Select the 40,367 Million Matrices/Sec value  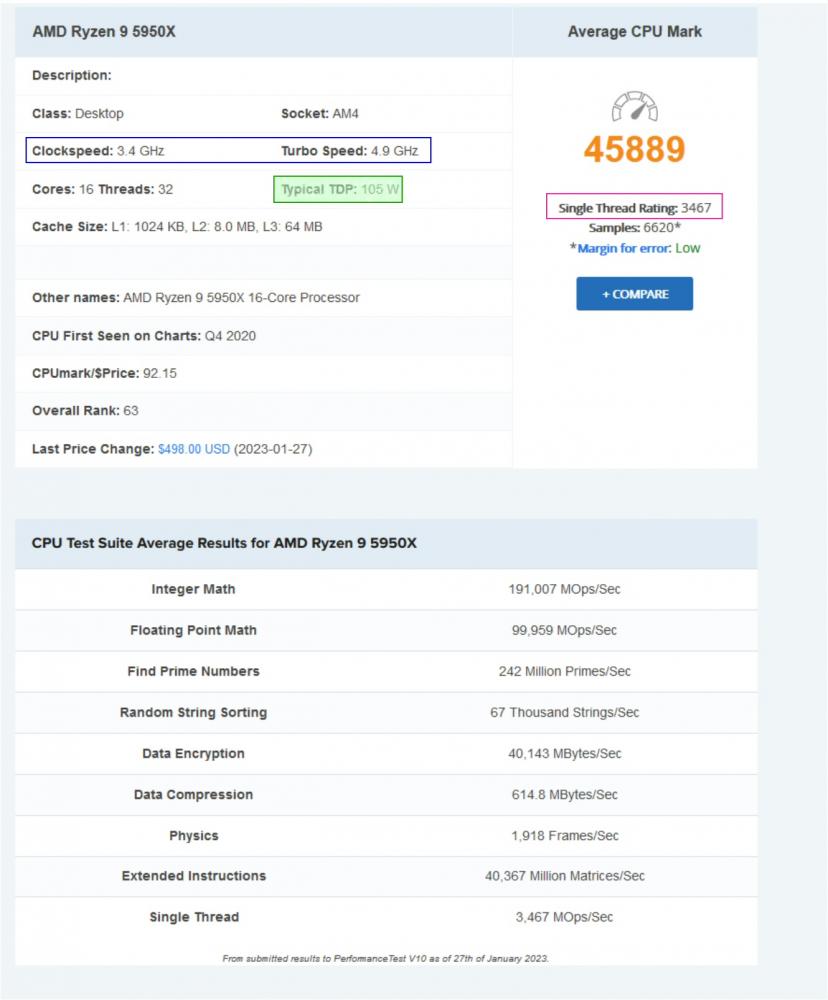[x=565, y=876]
